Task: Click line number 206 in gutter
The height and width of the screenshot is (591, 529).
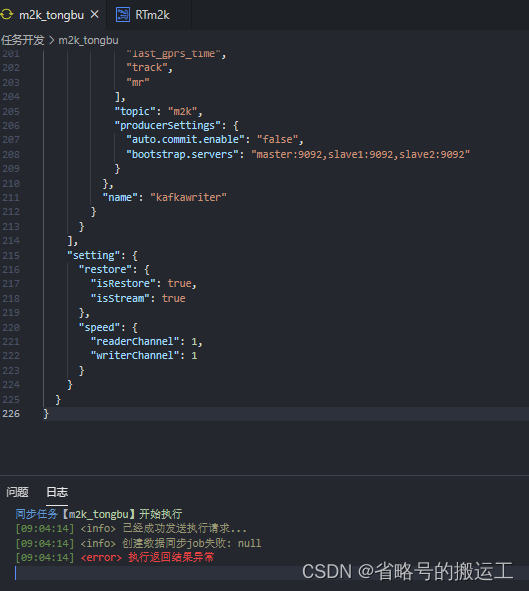Action: (11, 126)
